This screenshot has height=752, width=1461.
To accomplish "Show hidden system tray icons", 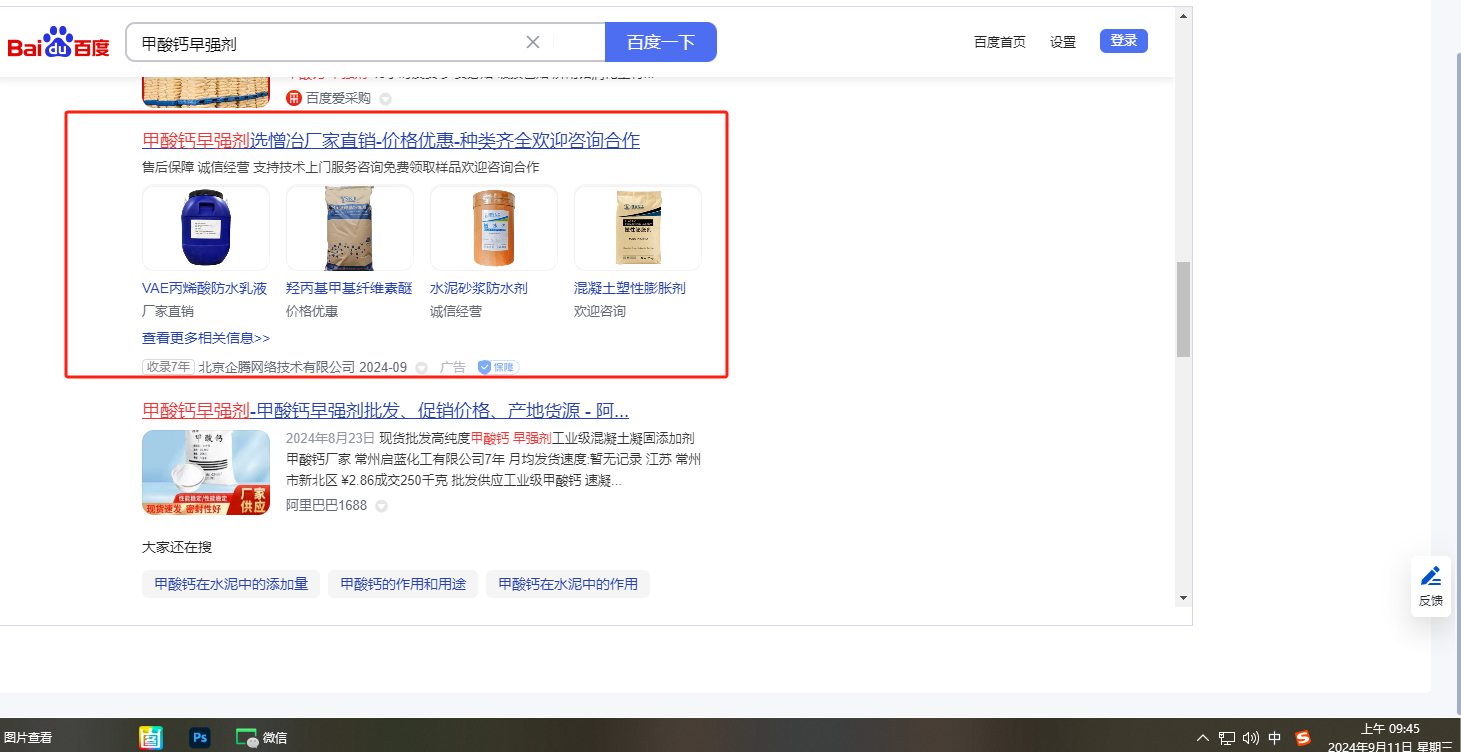I will (1203, 738).
